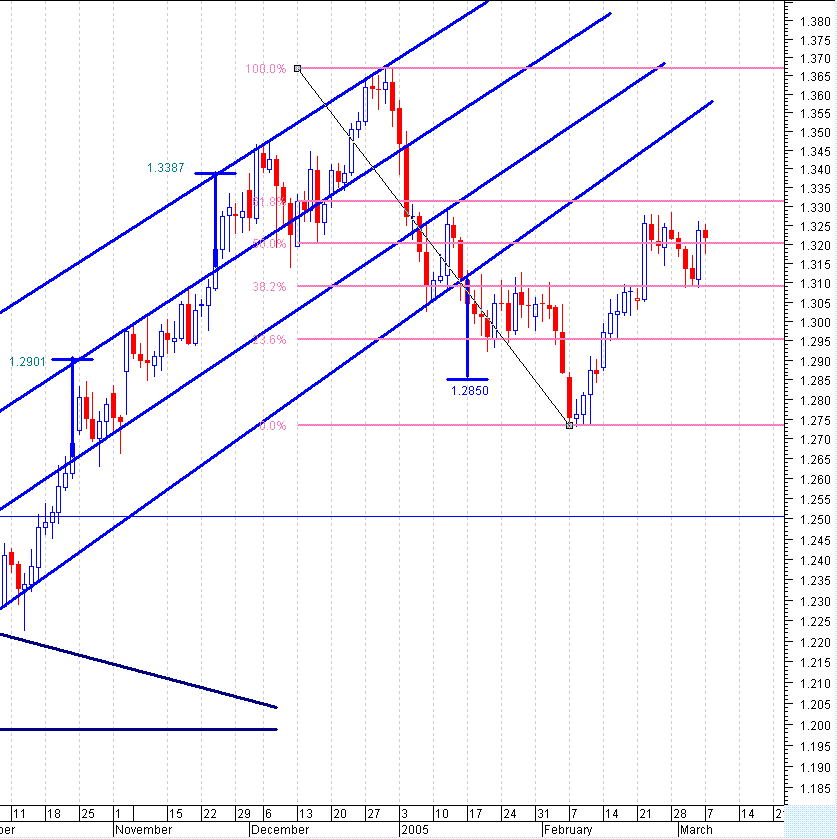837x839 pixels.
Task: Click the dark blue horizontal line near 1.200
Action: [x=140, y=729]
